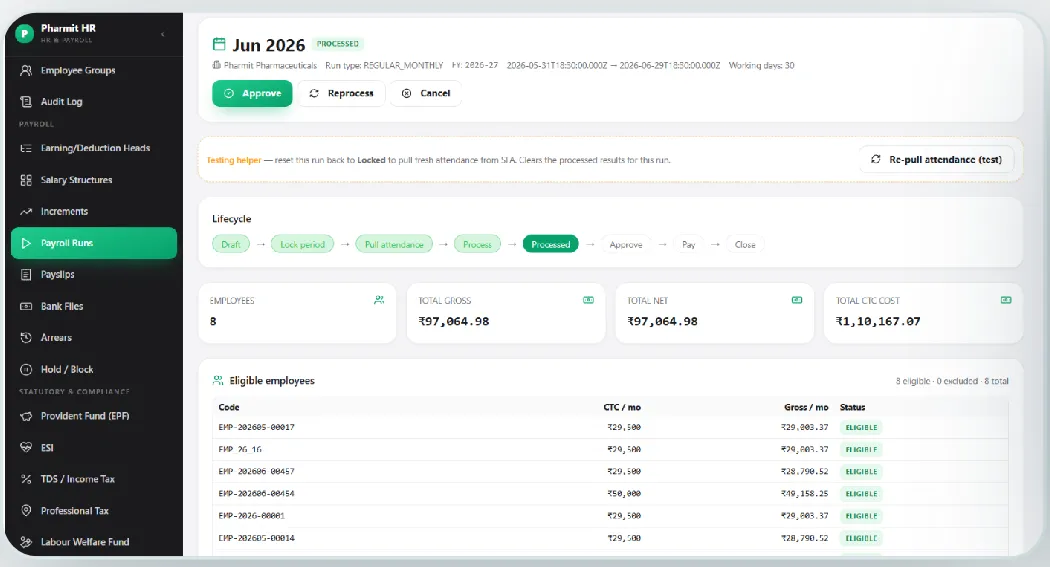
Task: Click the Status column header
Action: (852, 407)
